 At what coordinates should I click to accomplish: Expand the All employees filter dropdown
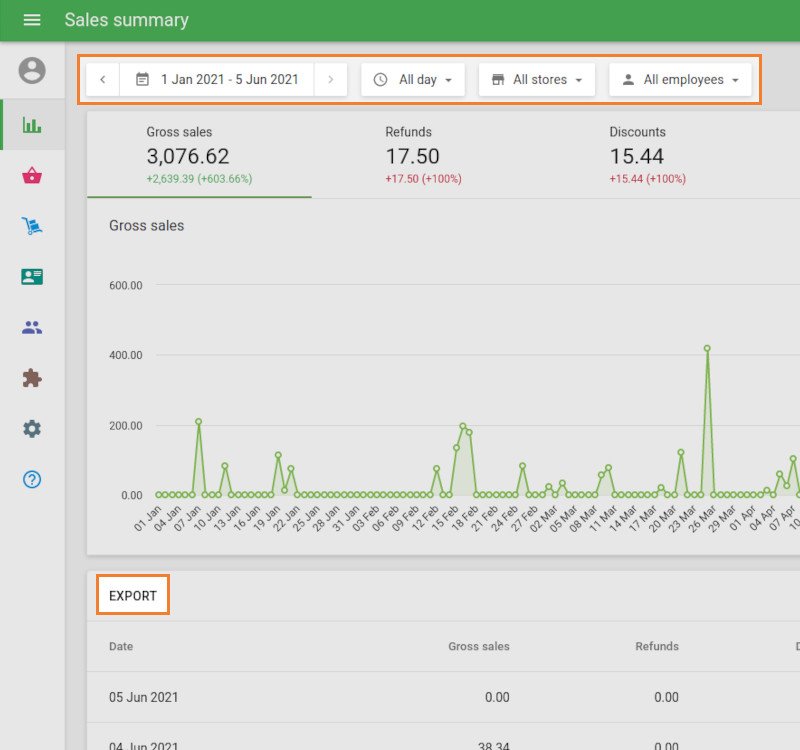tap(680, 80)
